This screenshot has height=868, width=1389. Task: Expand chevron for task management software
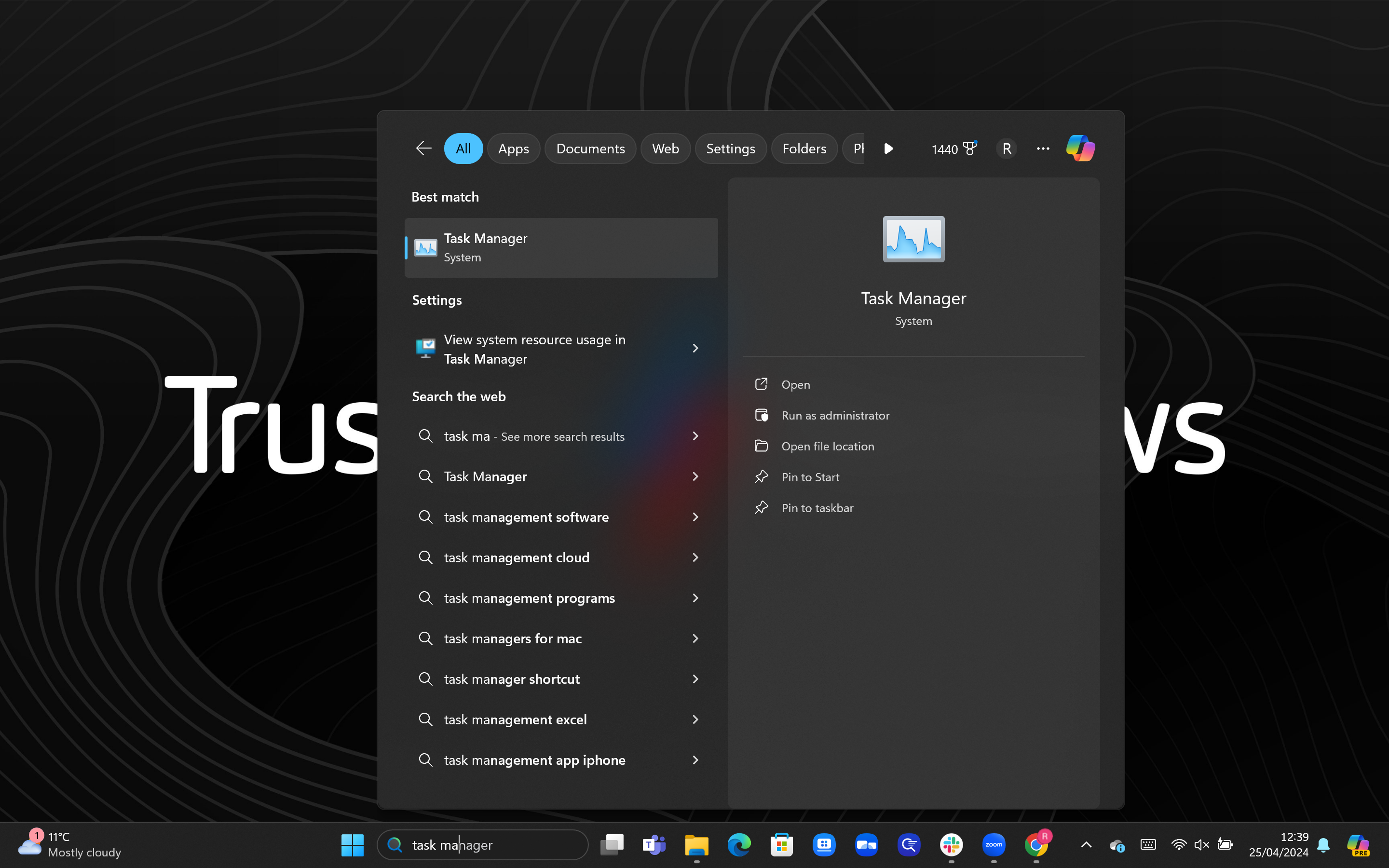pos(695,517)
